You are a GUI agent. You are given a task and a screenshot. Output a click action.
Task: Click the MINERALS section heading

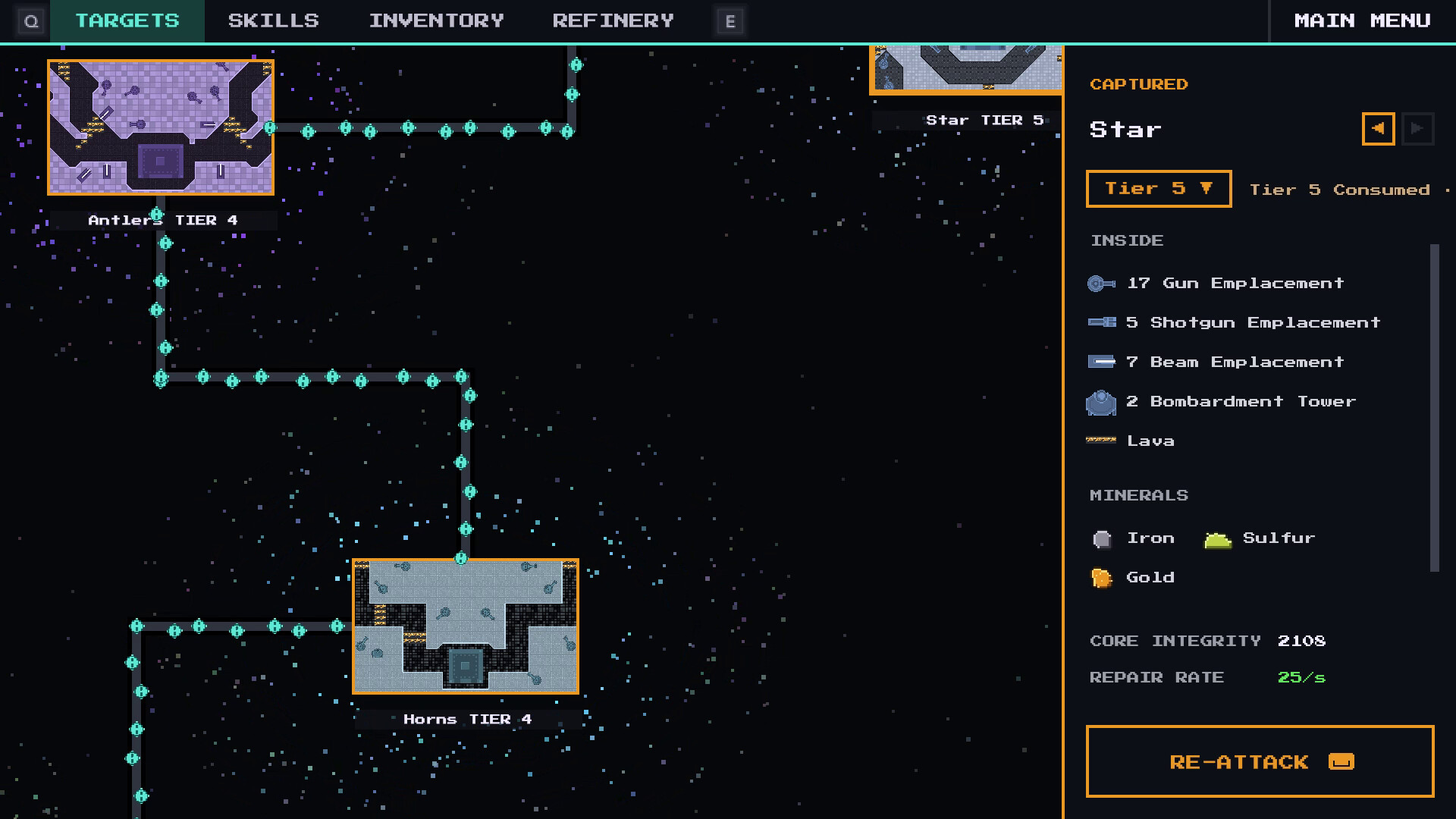tap(1139, 495)
